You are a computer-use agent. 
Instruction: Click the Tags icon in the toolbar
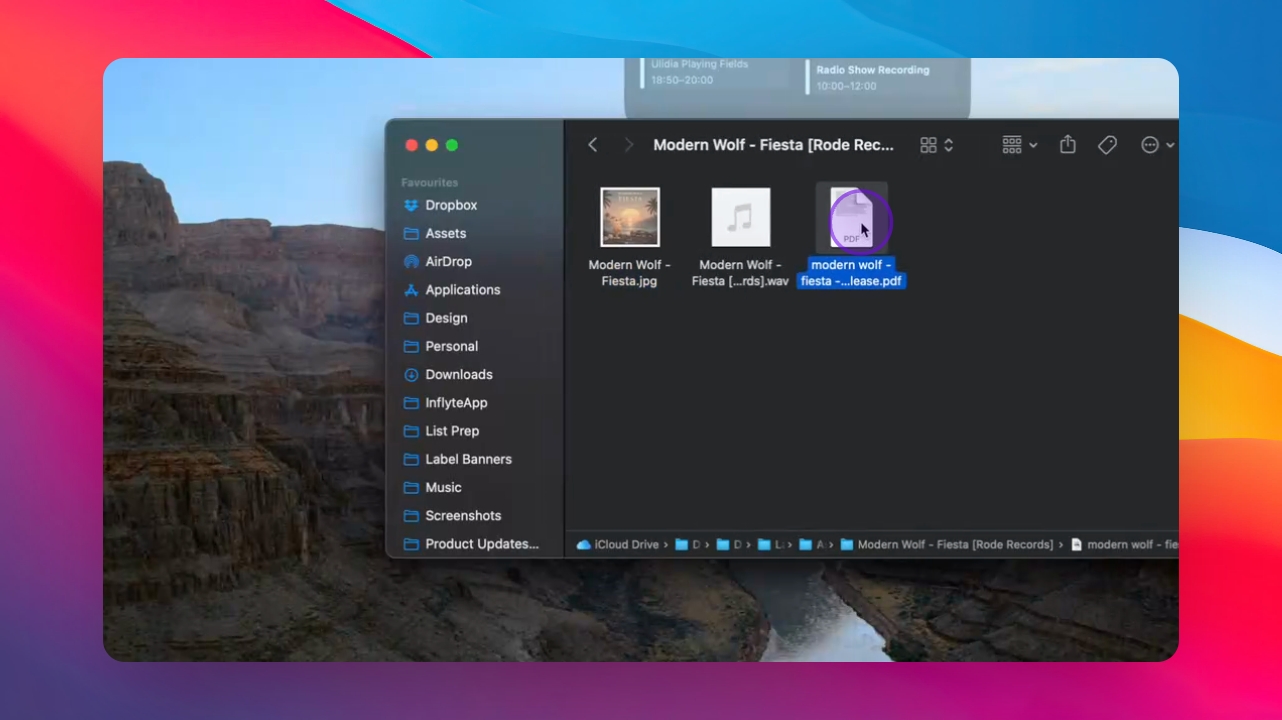[x=1107, y=145]
